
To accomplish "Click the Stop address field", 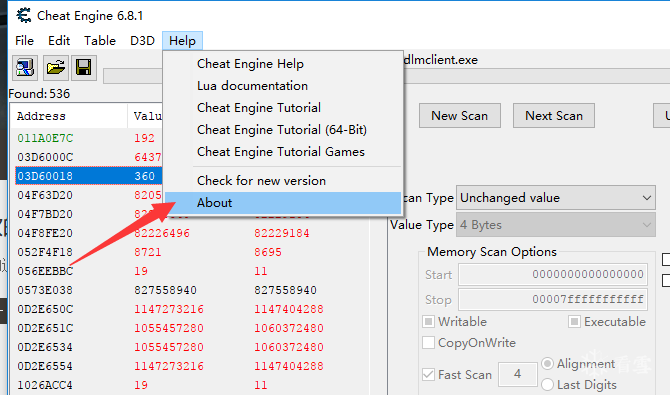I will [553, 299].
